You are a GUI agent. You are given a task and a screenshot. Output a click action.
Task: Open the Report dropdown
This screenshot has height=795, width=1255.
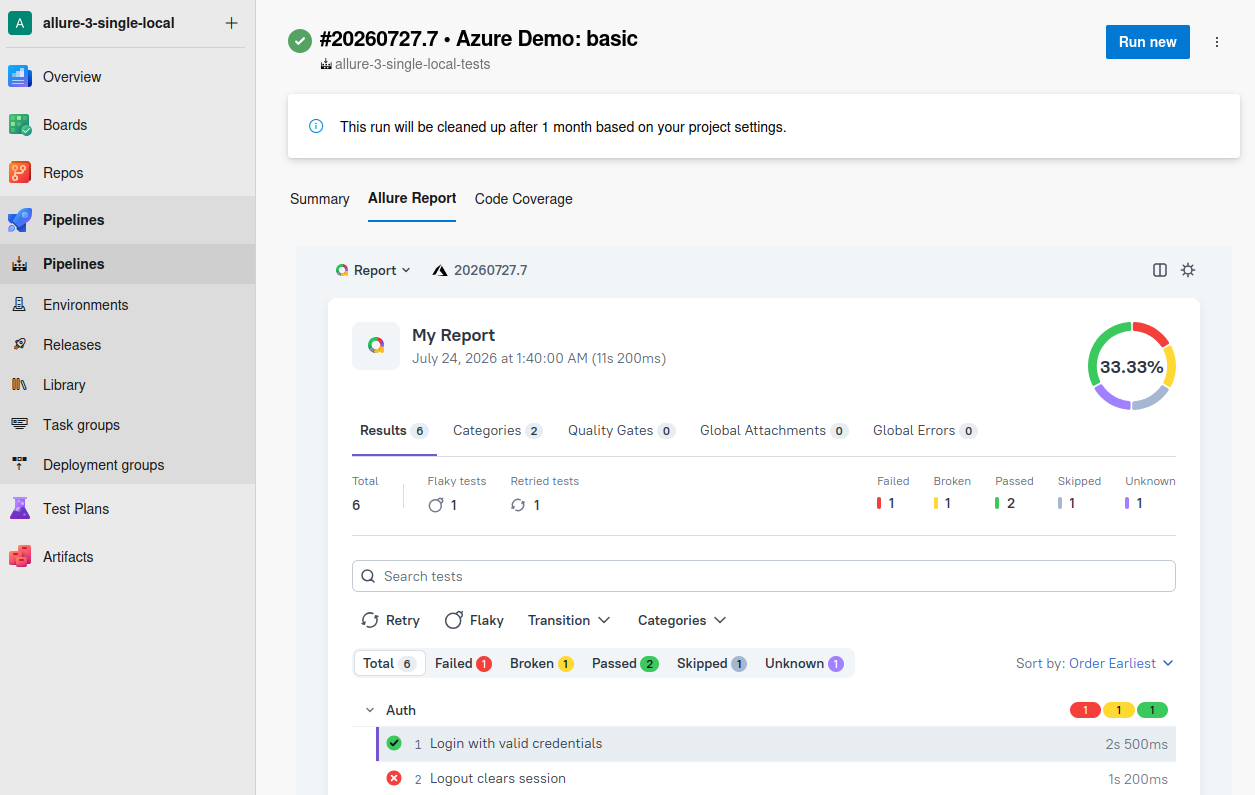[x=373, y=270]
